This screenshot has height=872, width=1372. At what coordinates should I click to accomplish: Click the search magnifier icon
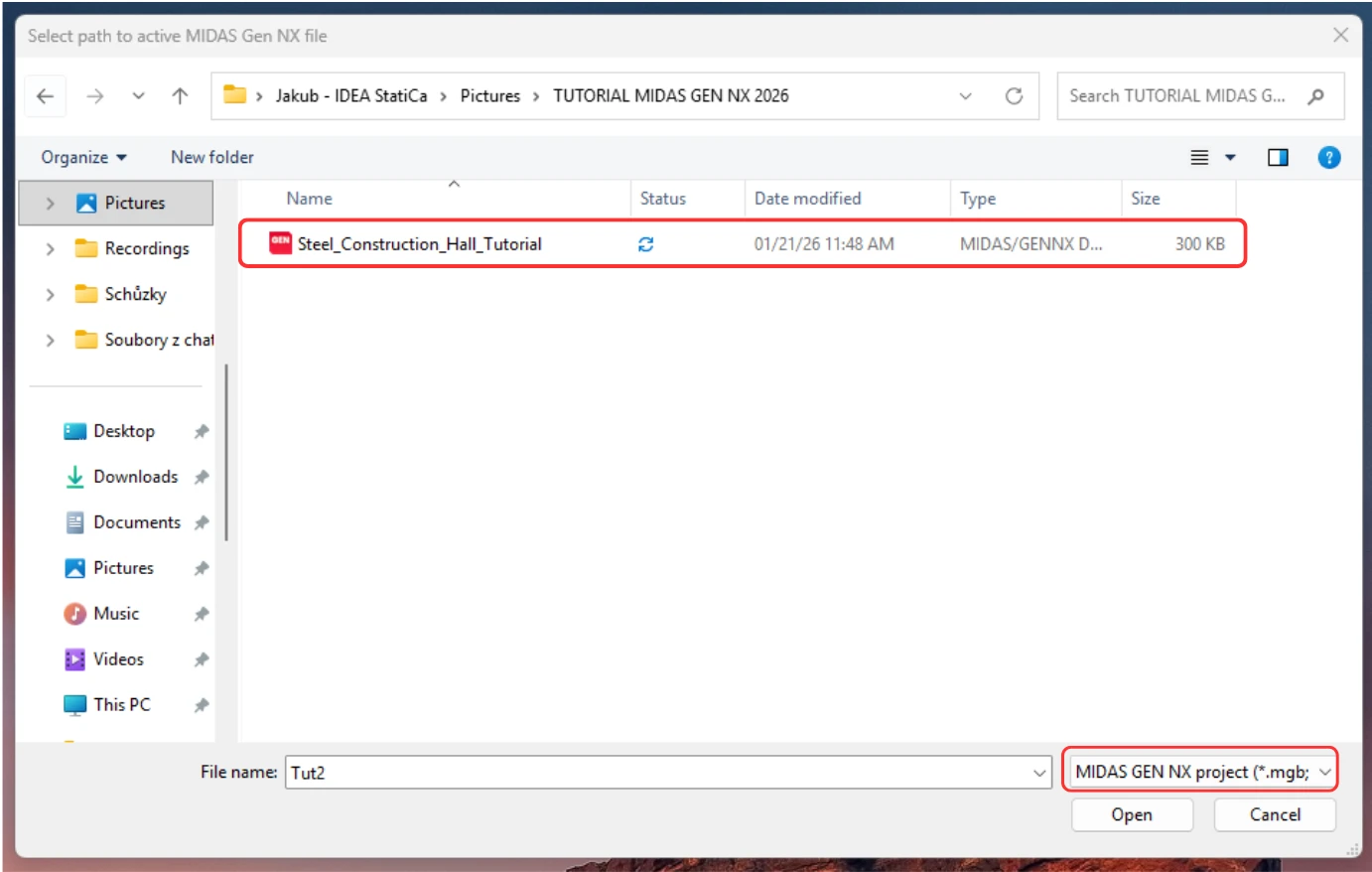click(x=1316, y=96)
